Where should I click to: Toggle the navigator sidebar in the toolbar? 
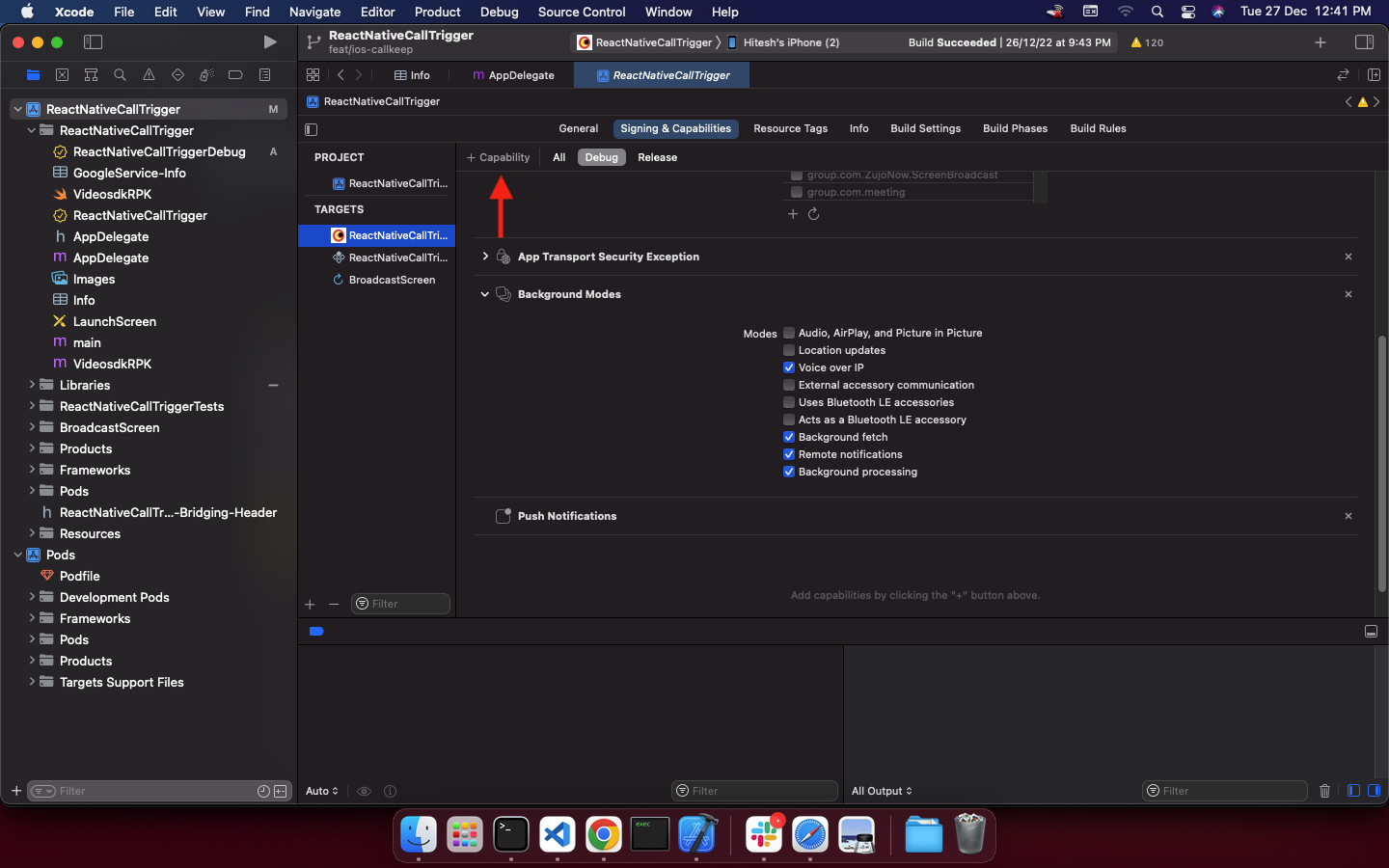pyautogui.click(x=93, y=41)
